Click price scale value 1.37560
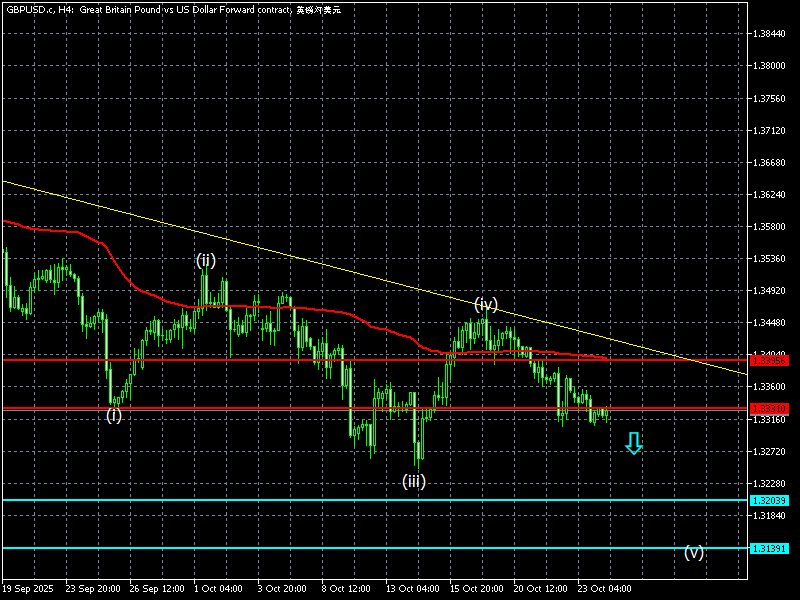 (769, 98)
